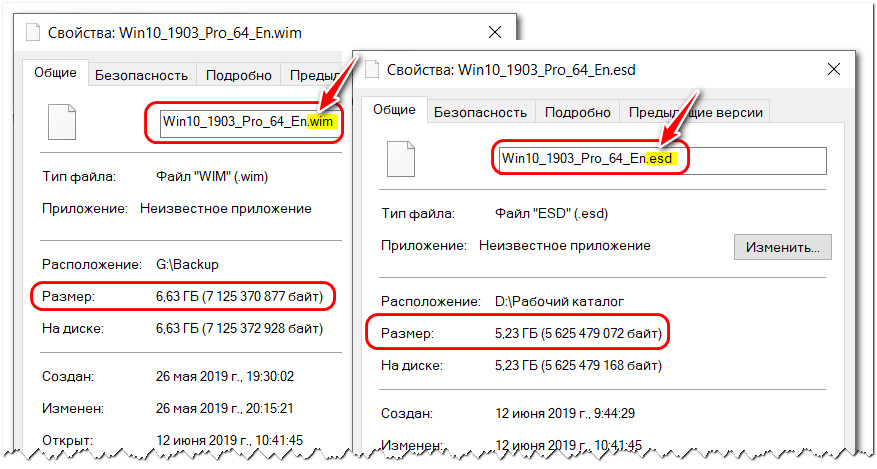Select the text Файл "ESD" (.esd)
Image resolution: width=877 pixels, height=469 pixels.
pos(551,214)
